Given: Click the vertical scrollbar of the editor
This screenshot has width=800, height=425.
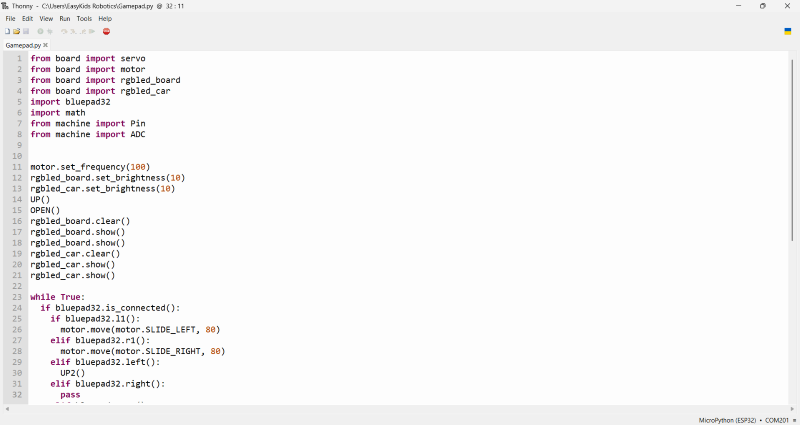Looking at the screenshot, I should [x=794, y=150].
